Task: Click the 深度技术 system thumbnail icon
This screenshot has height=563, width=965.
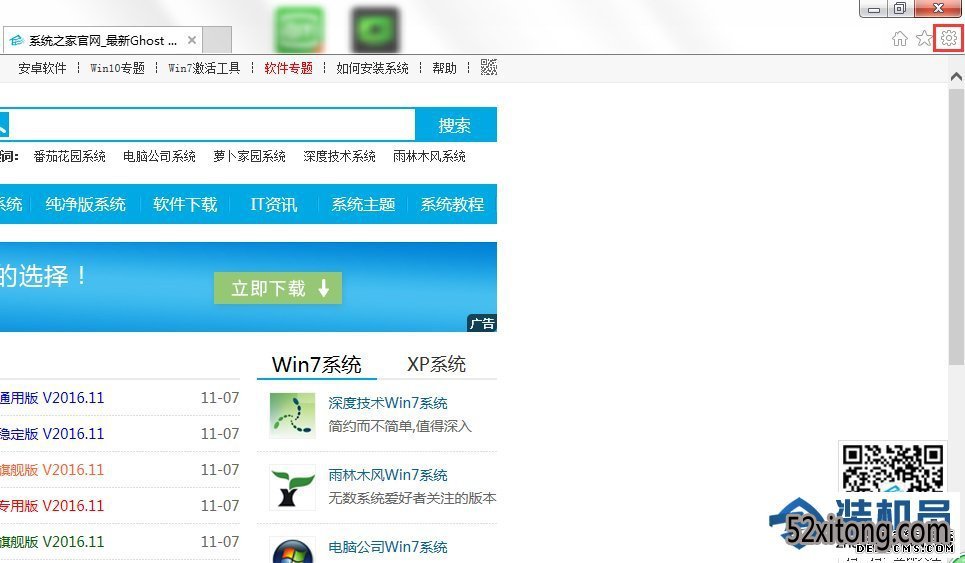Action: coord(292,415)
